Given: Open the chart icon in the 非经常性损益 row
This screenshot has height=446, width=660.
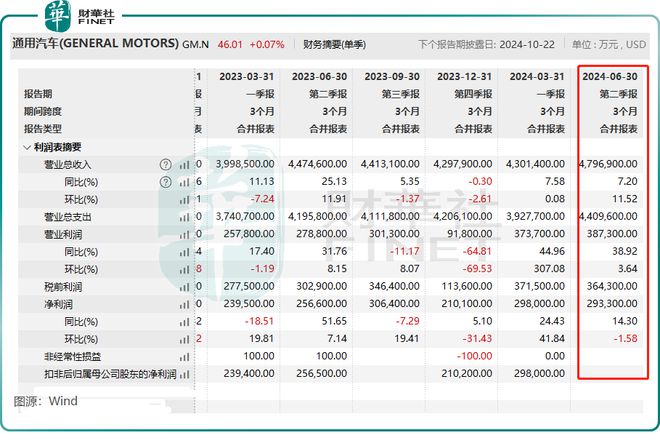Looking at the screenshot, I should coord(184,357).
